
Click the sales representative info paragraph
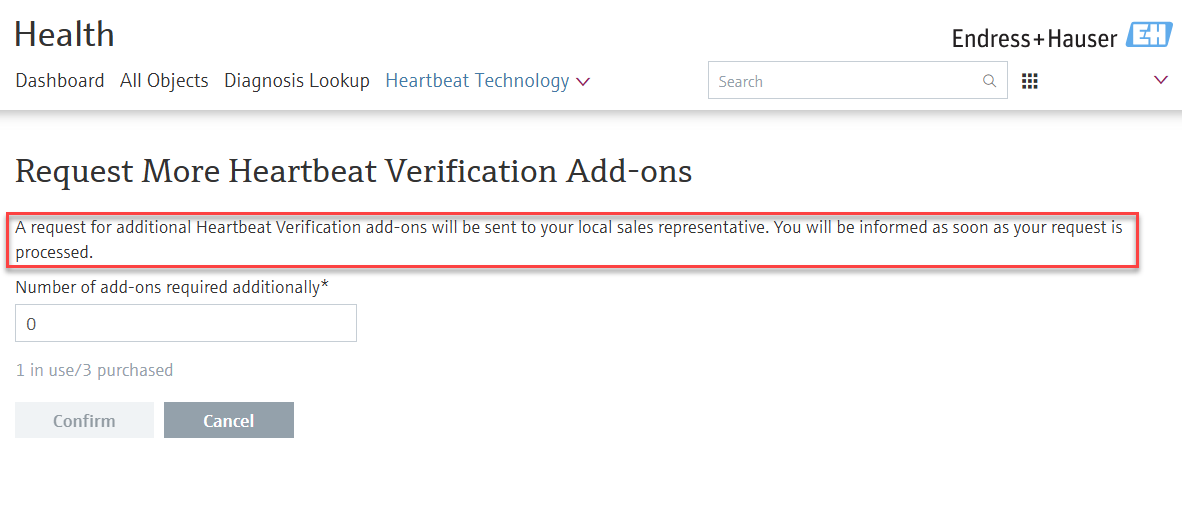(568, 239)
